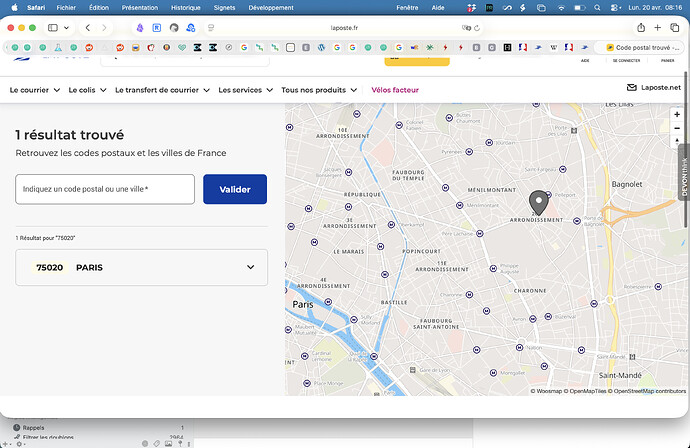
Task: Click the '75020' postal code badge
Action: pyautogui.click(x=50, y=268)
